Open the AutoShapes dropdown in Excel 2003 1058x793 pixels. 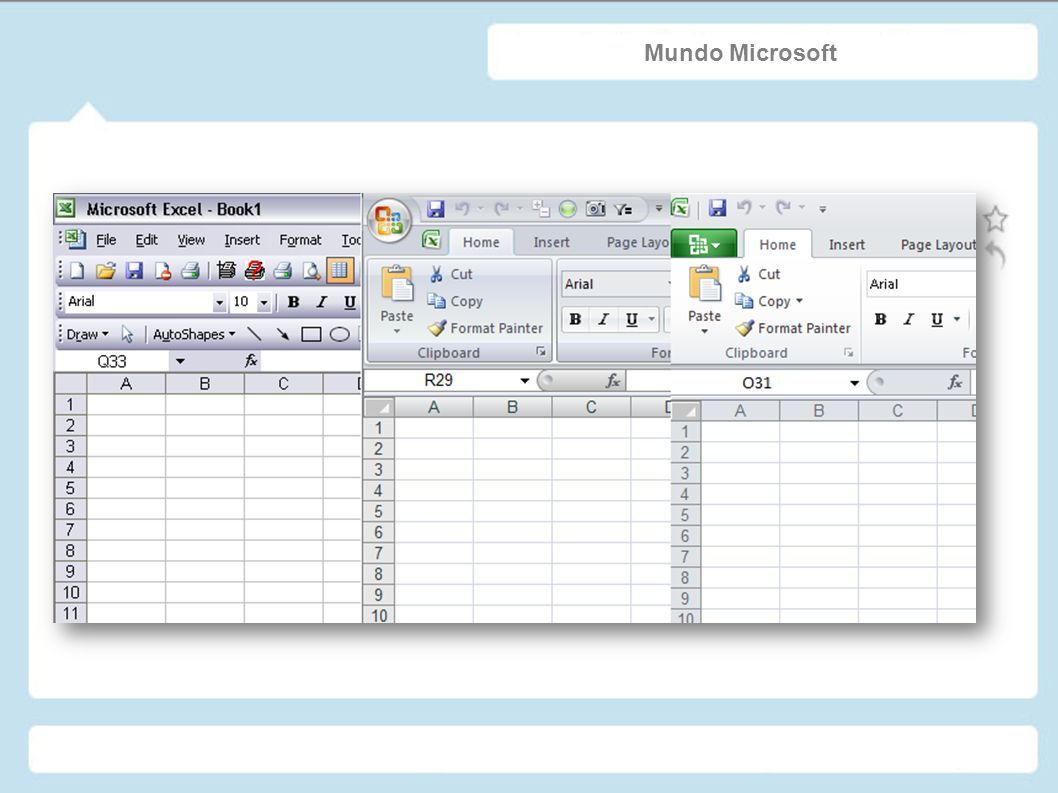[194, 334]
